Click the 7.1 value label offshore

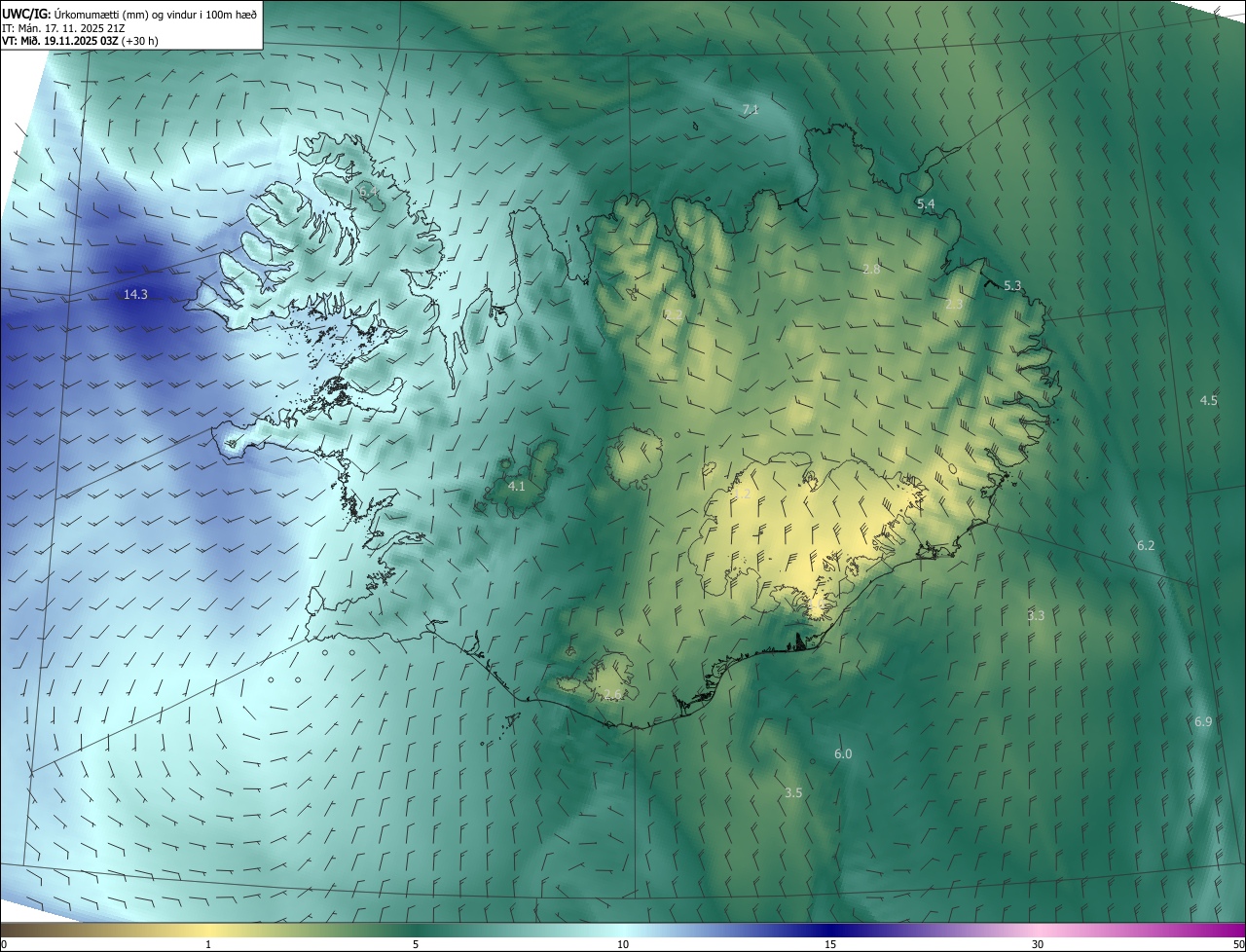pyautogui.click(x=750, y=109)
